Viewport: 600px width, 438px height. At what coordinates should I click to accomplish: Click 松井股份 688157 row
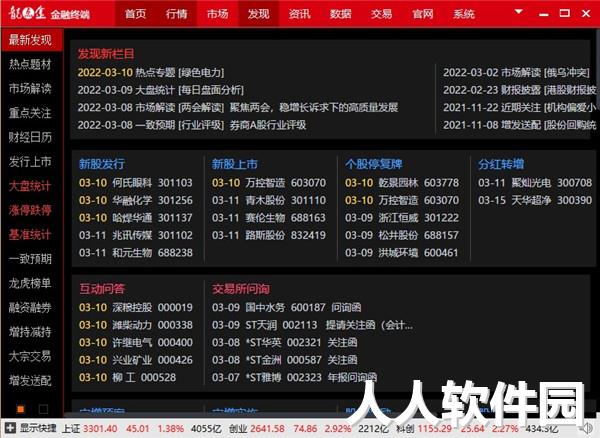pos(402,235)
